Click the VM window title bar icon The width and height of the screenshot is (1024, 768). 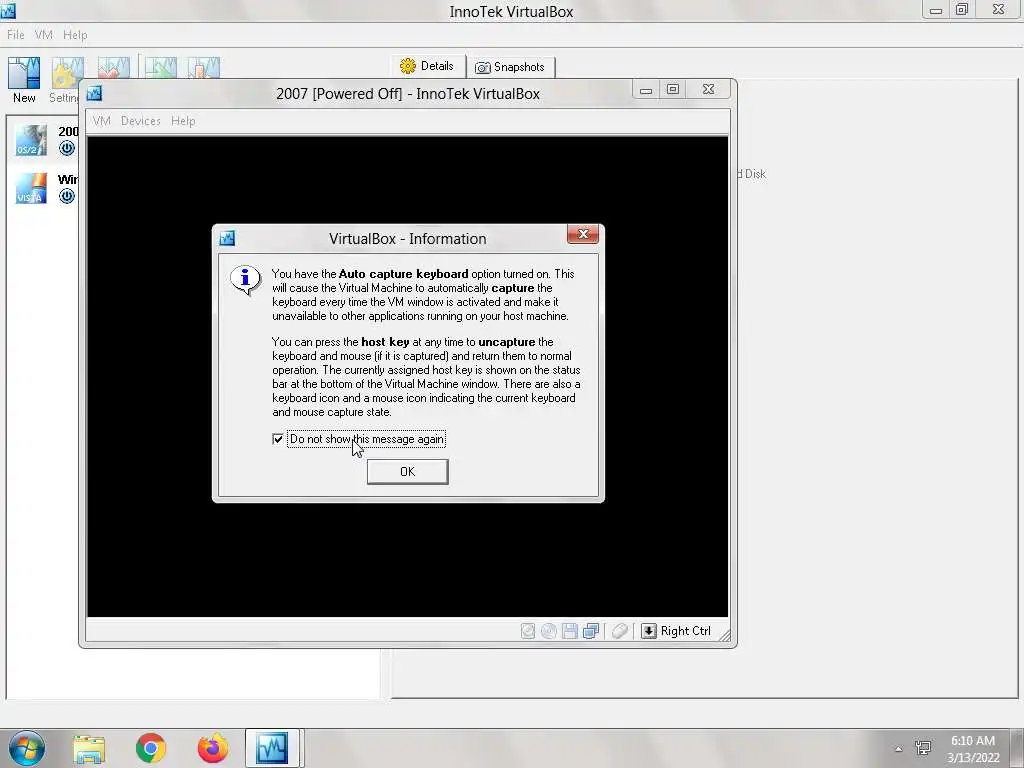point(95,93)
